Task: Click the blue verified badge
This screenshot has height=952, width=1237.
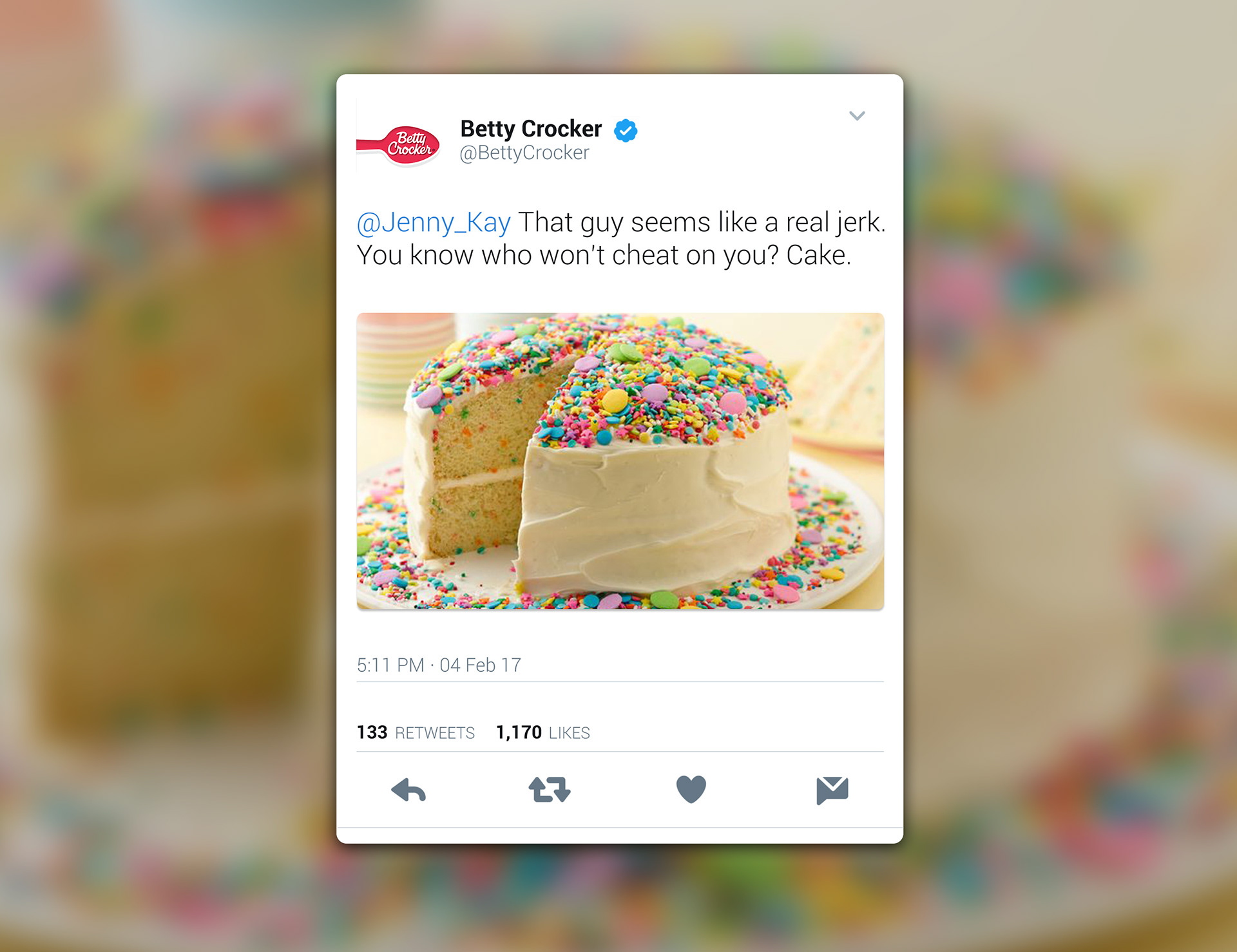Action: point(626,130)
